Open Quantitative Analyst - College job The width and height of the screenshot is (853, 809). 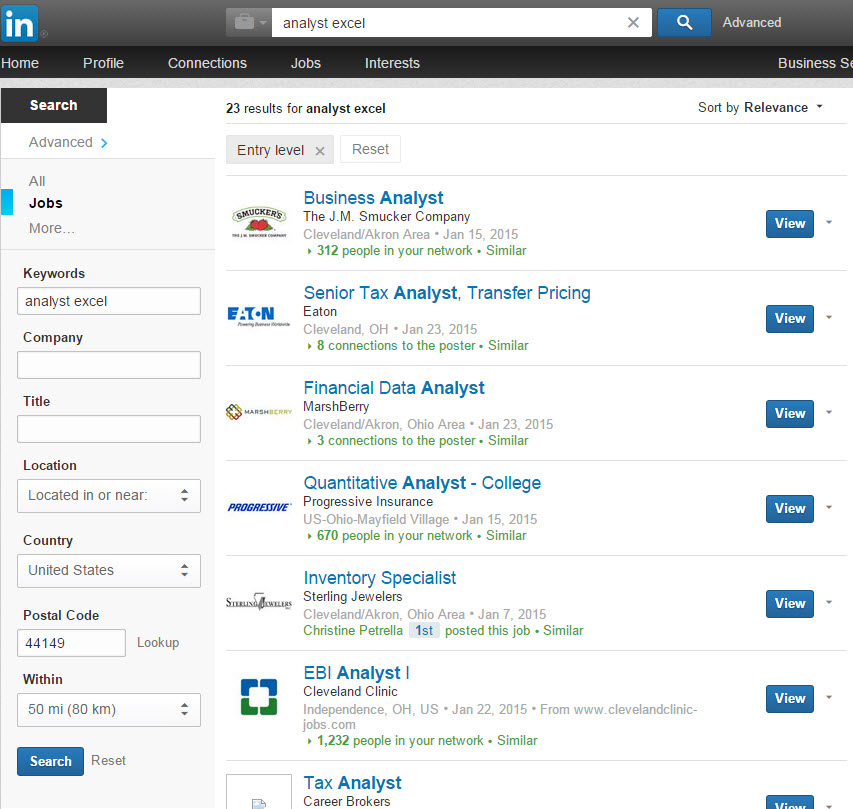[422, 483]
